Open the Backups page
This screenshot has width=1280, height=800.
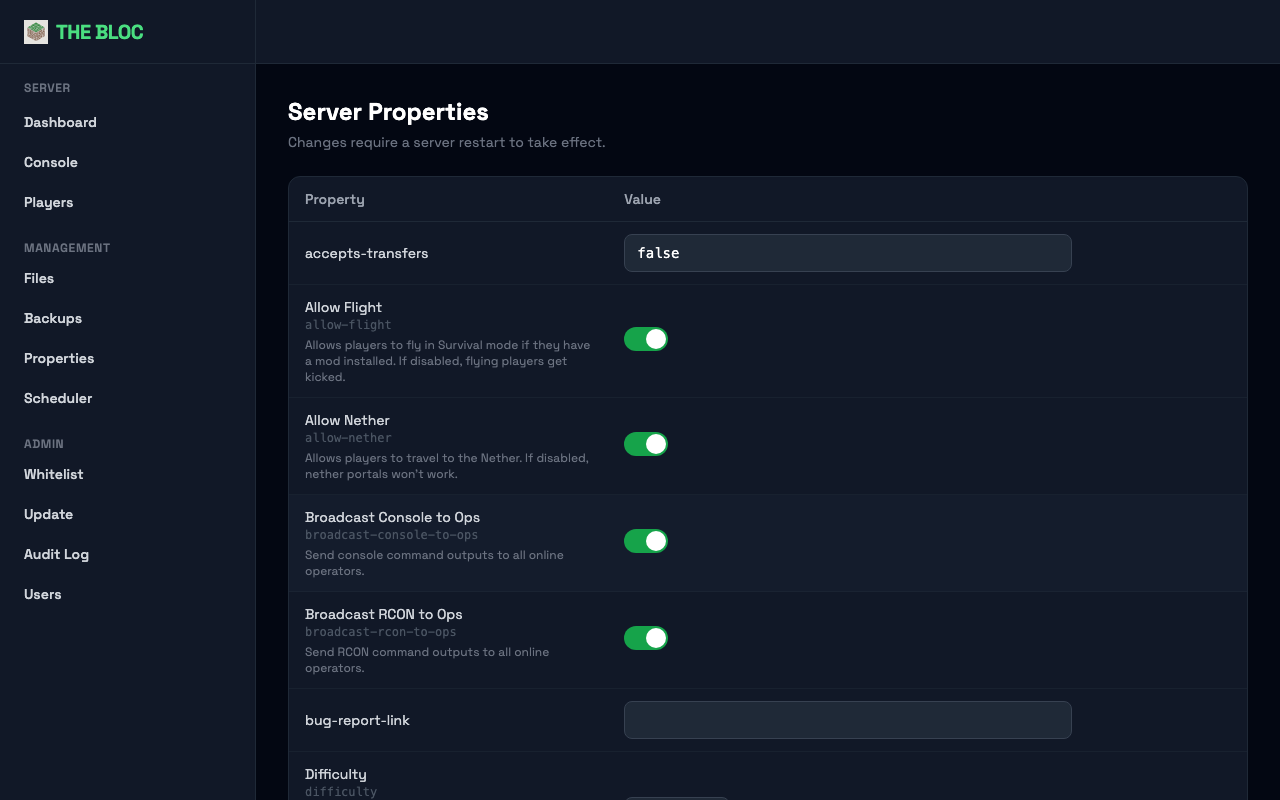(x=52, y=318)
